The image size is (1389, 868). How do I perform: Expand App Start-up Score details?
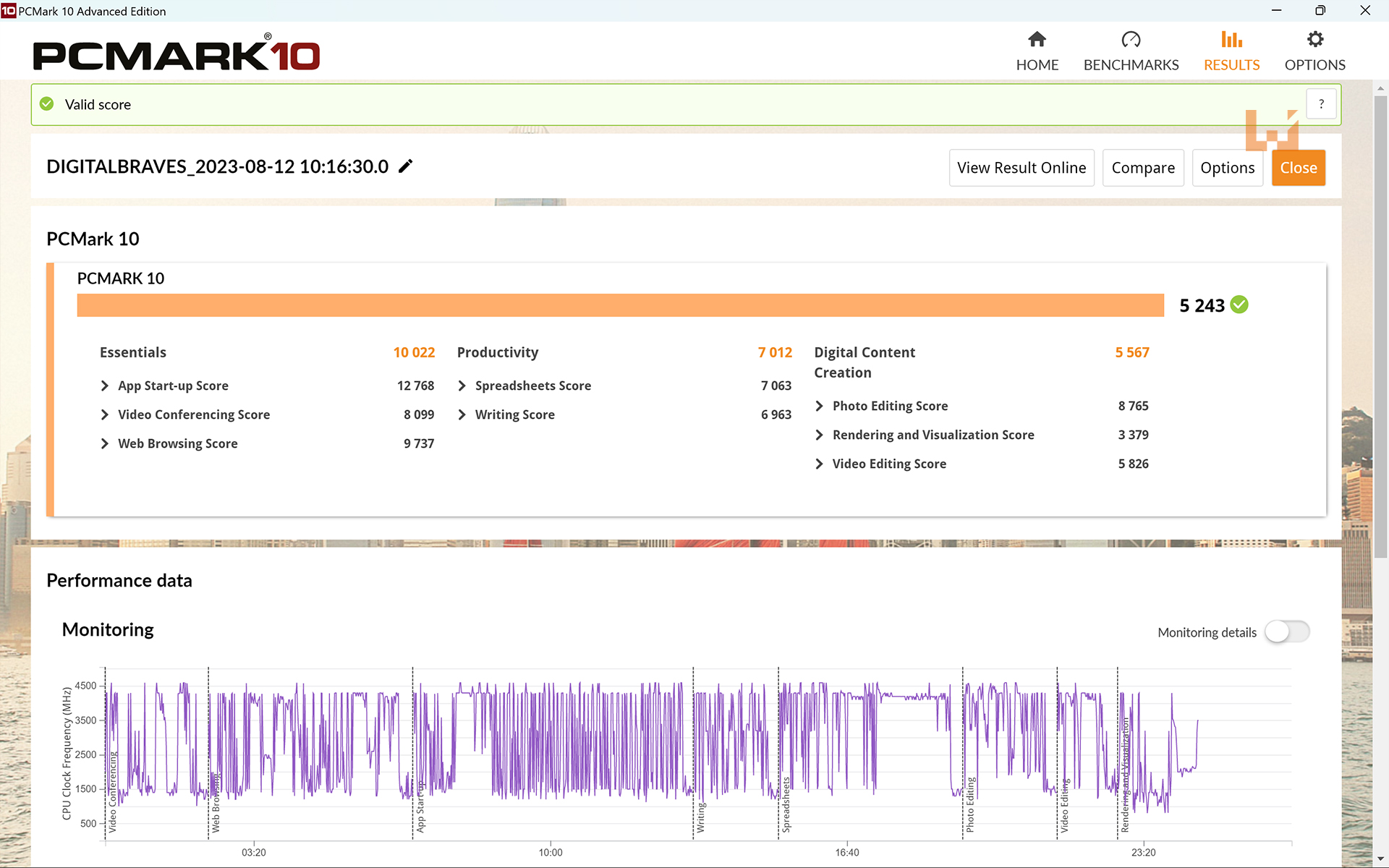[105, 386]
